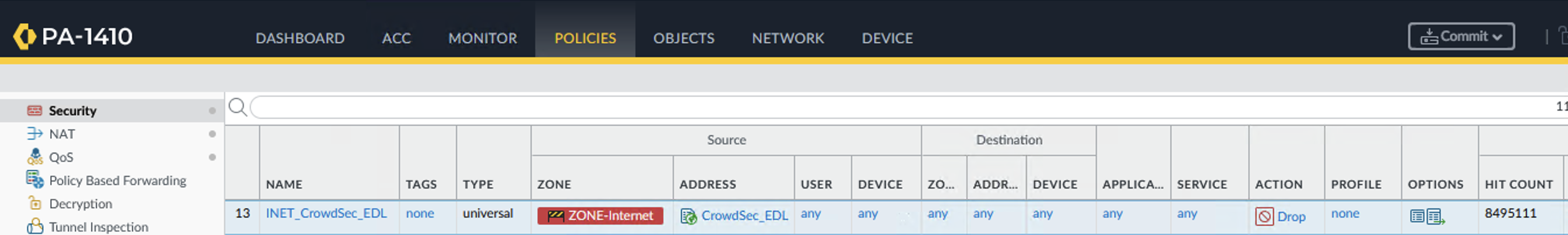The height and width of the screenshot is (235, 1568).
Task: Click the policy search filter field
Action: coord(852,108)
